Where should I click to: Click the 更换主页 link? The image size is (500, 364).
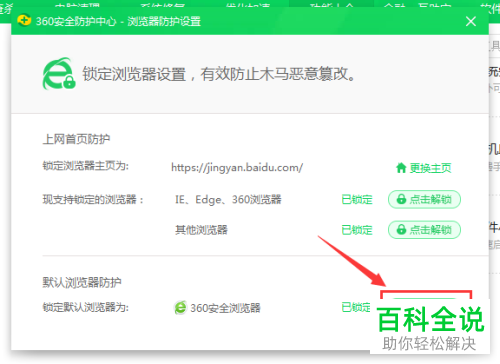[424, 168]
